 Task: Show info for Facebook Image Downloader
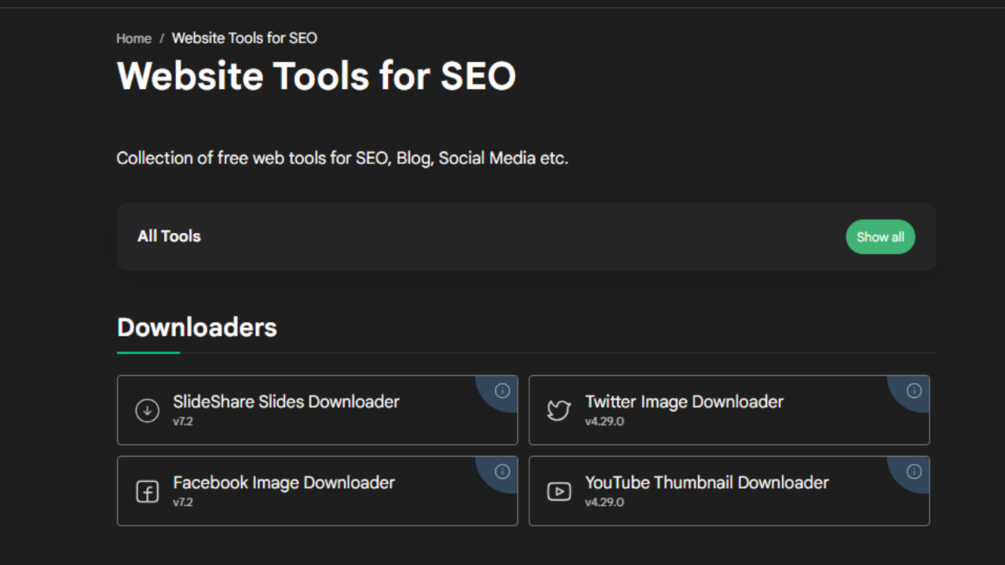502,472
